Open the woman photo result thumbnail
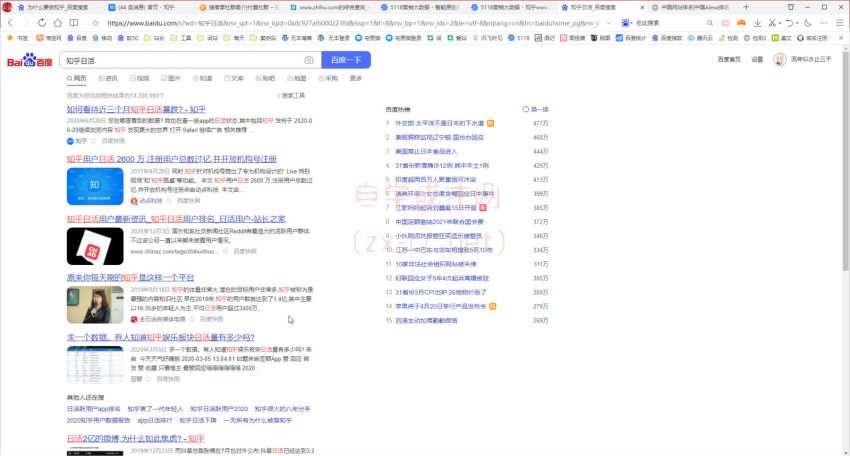The width and height of the screenshot is (850, 456). click(x=95, y=305)
